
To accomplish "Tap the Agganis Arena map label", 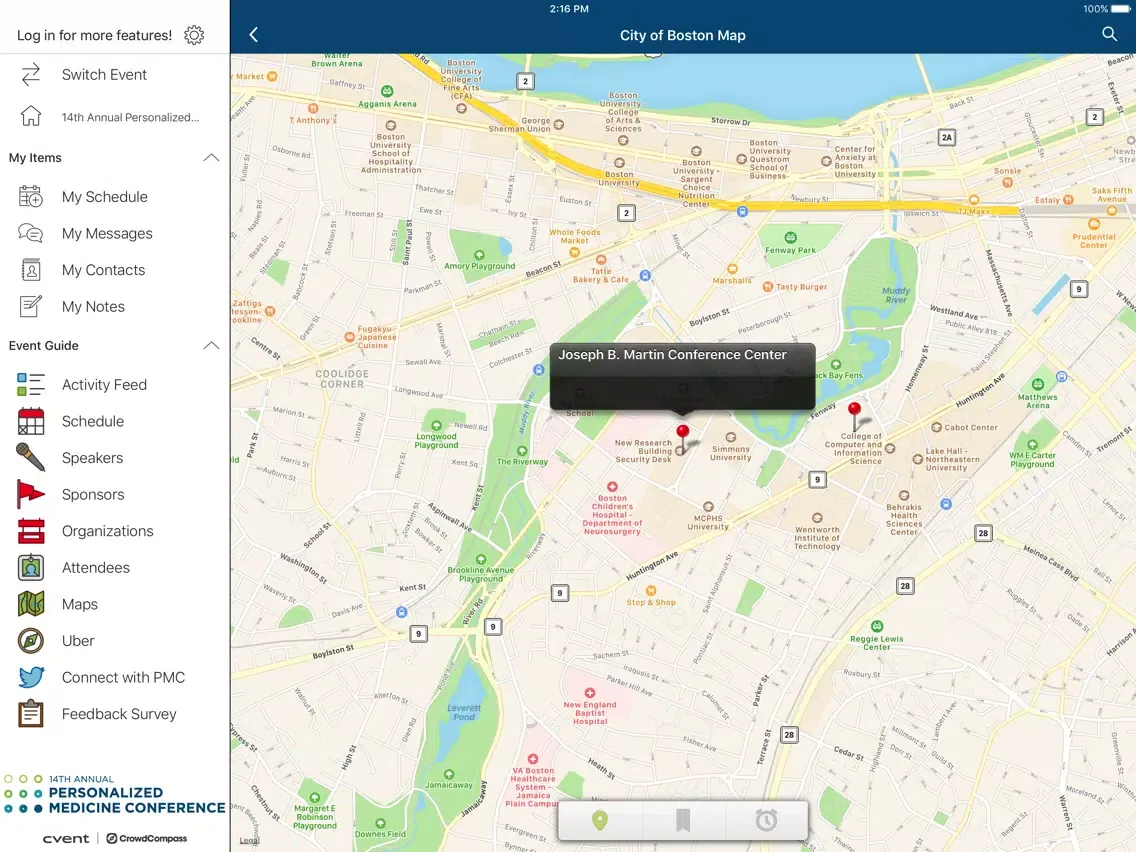I will coord(388,104).
